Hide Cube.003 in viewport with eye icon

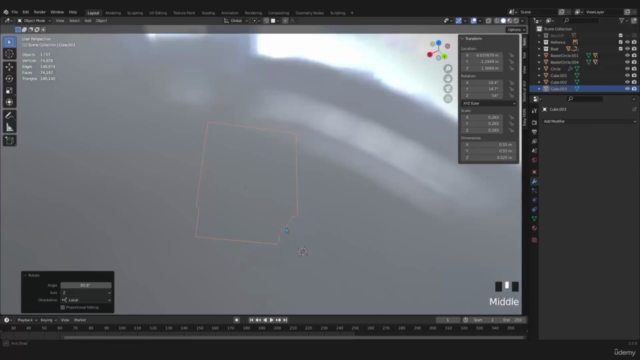coord(627,89)
